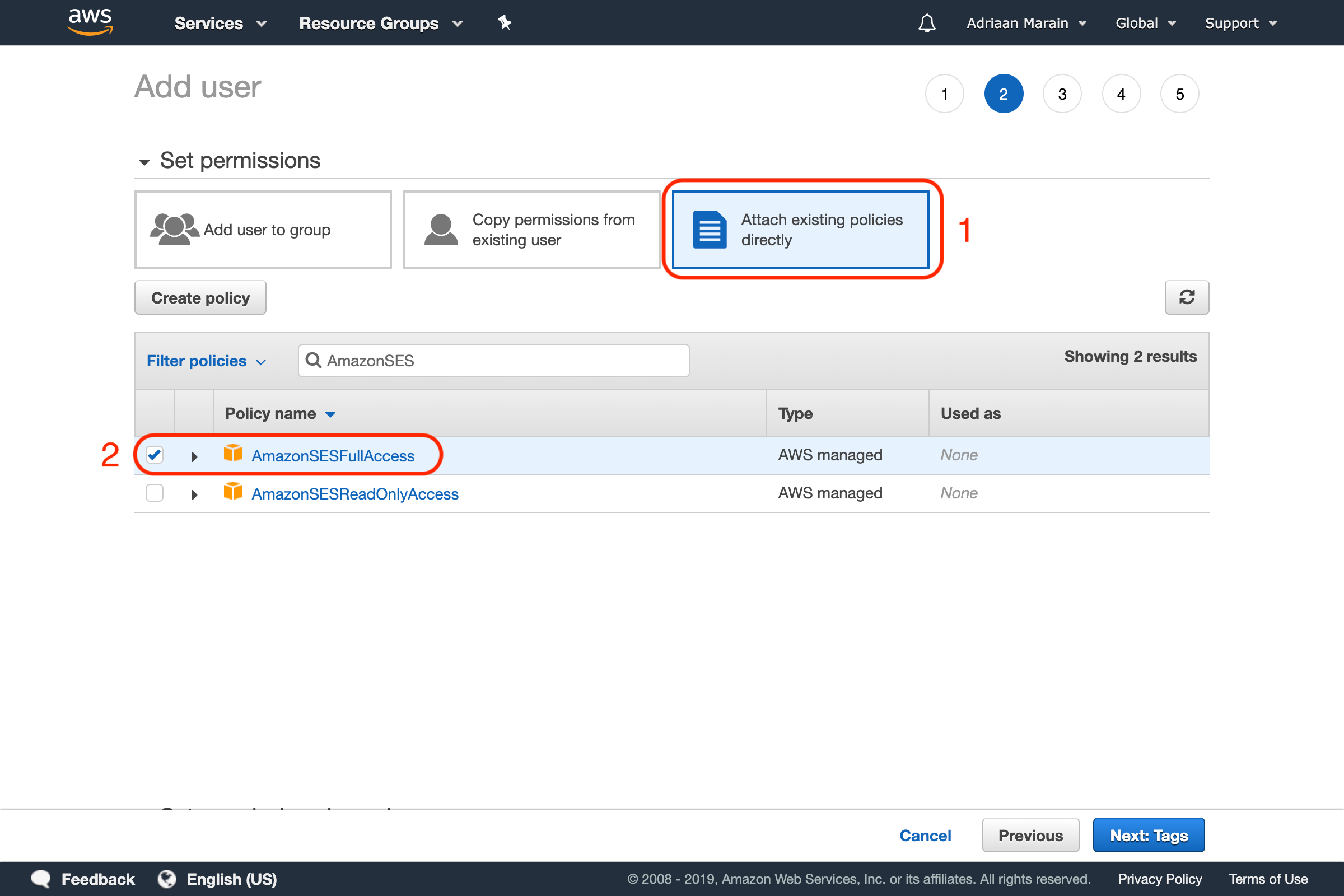Open the Resource Groups menu
Screen dimensions: 1344x896
[x=380, y=24]
